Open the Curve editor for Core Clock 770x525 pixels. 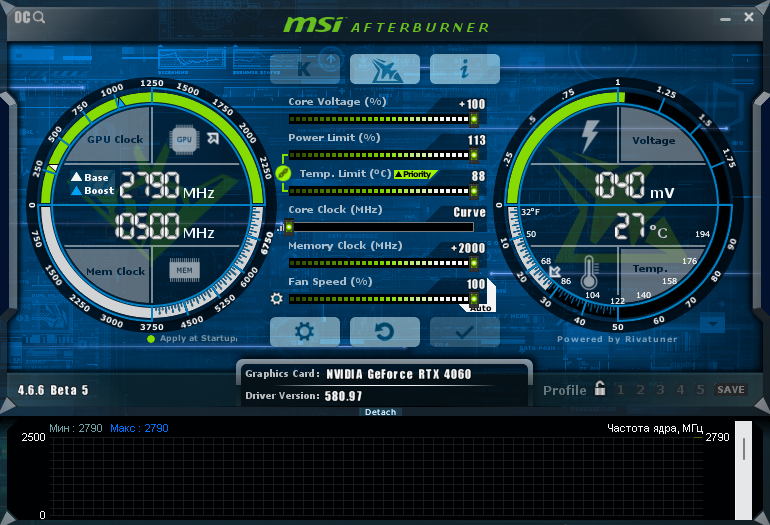click(x=469, y=212)
